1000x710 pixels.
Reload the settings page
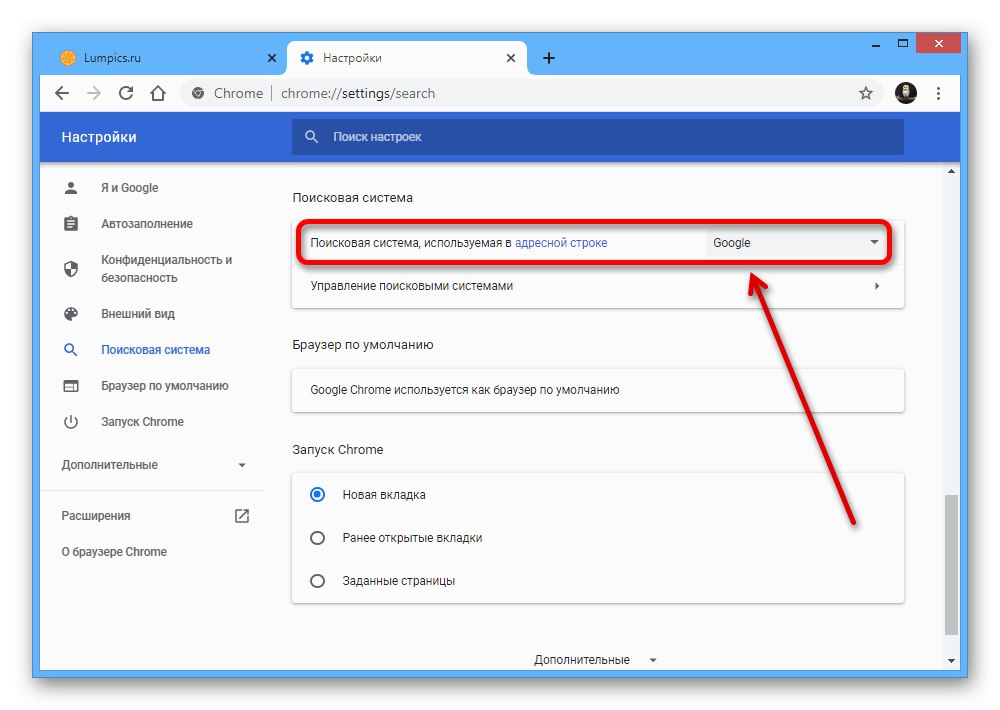point(126,93)
